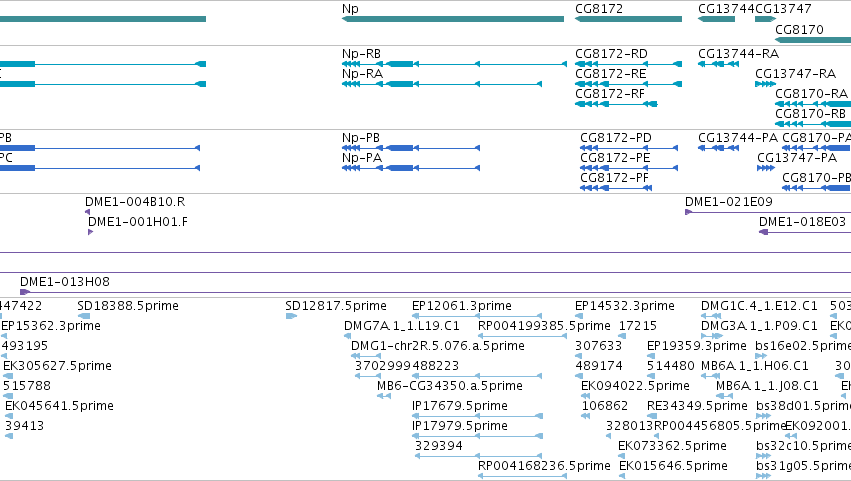Select the Np-PB protein feature
This screenshot has width=851, height=481.
[411, 148]
